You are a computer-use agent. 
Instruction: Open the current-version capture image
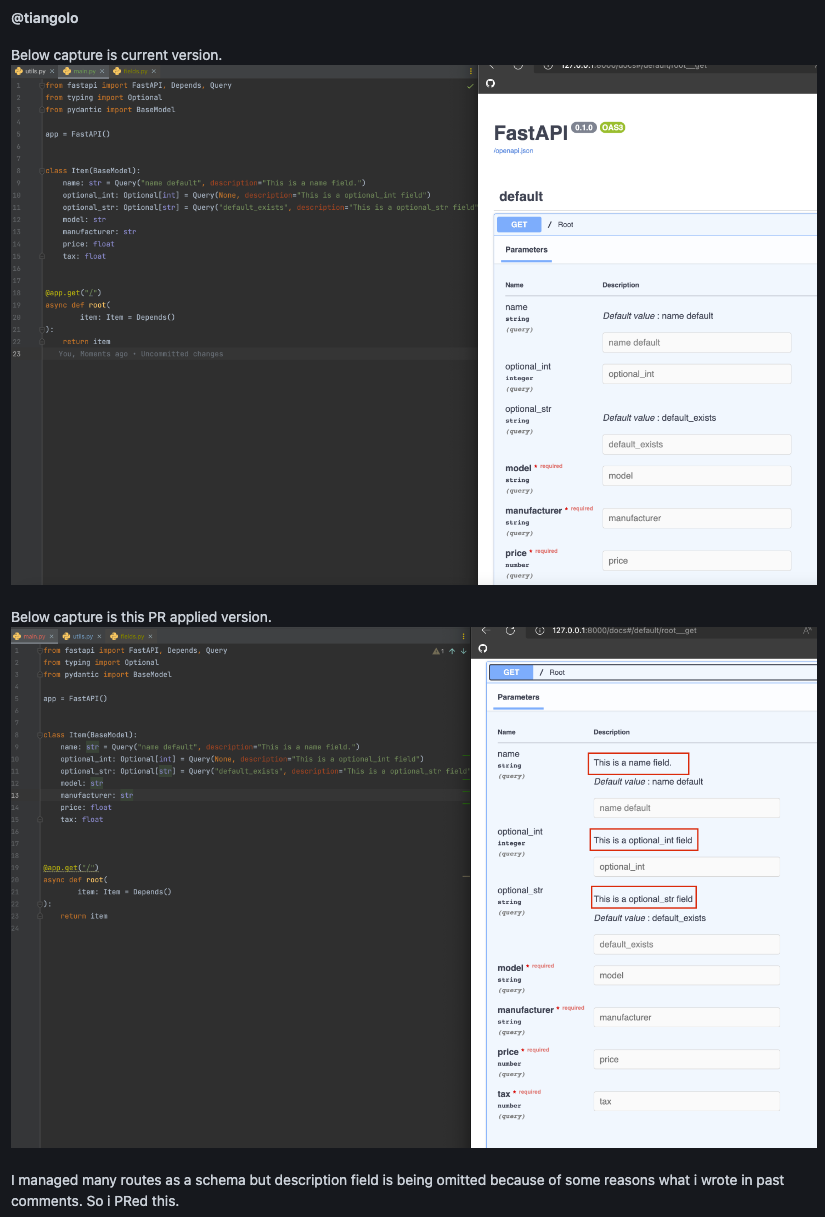pyautogui.click(x=414, y=325)
